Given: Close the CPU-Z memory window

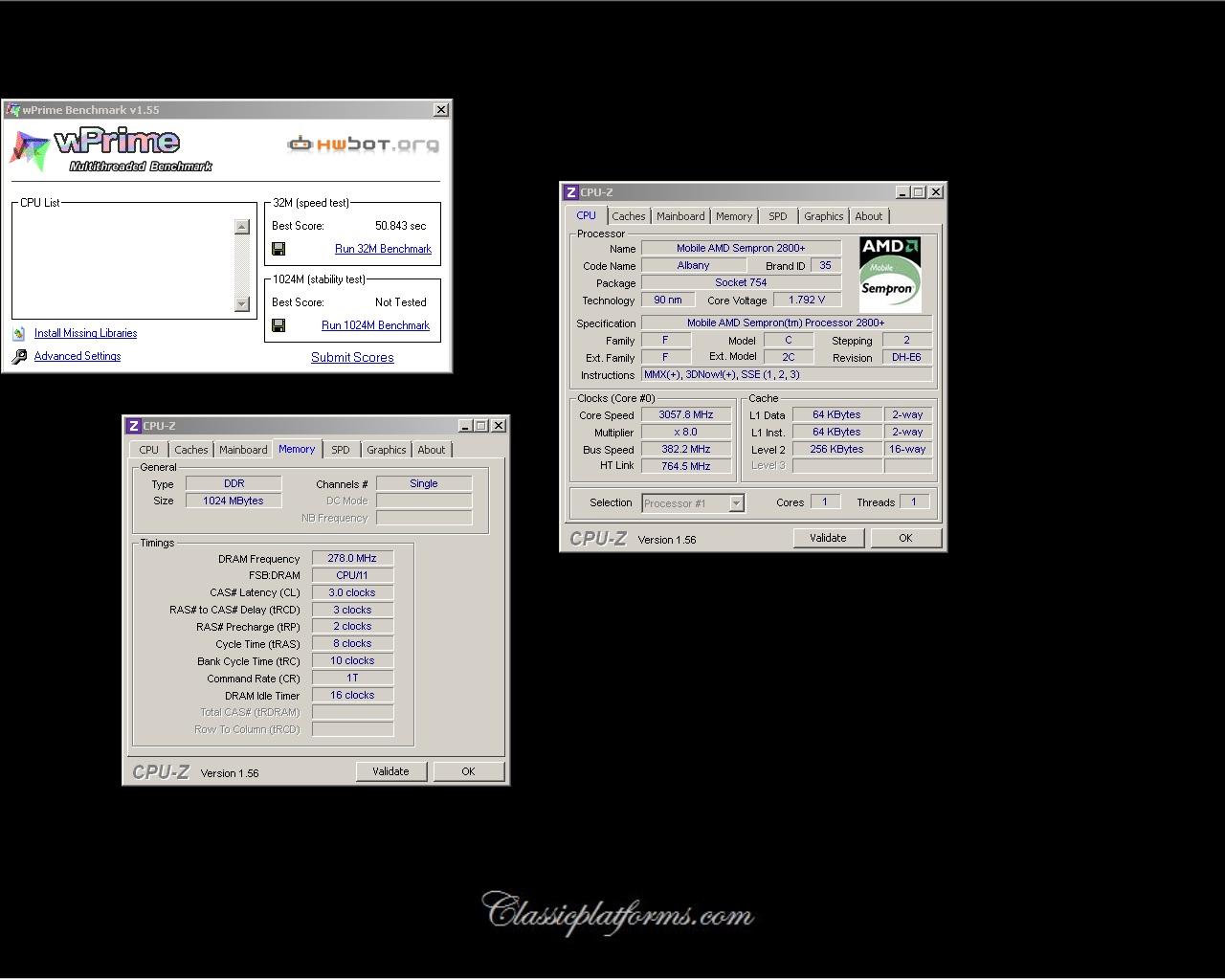Looking at the screenshot, I should [x=499, y=426].
